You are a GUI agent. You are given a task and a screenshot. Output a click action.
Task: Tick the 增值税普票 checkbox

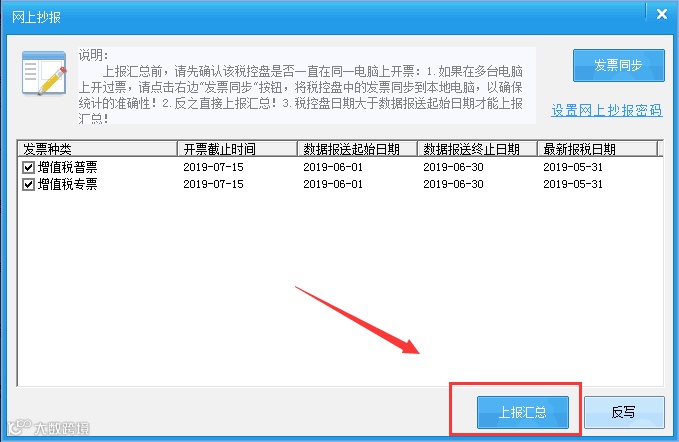(29, 167)
